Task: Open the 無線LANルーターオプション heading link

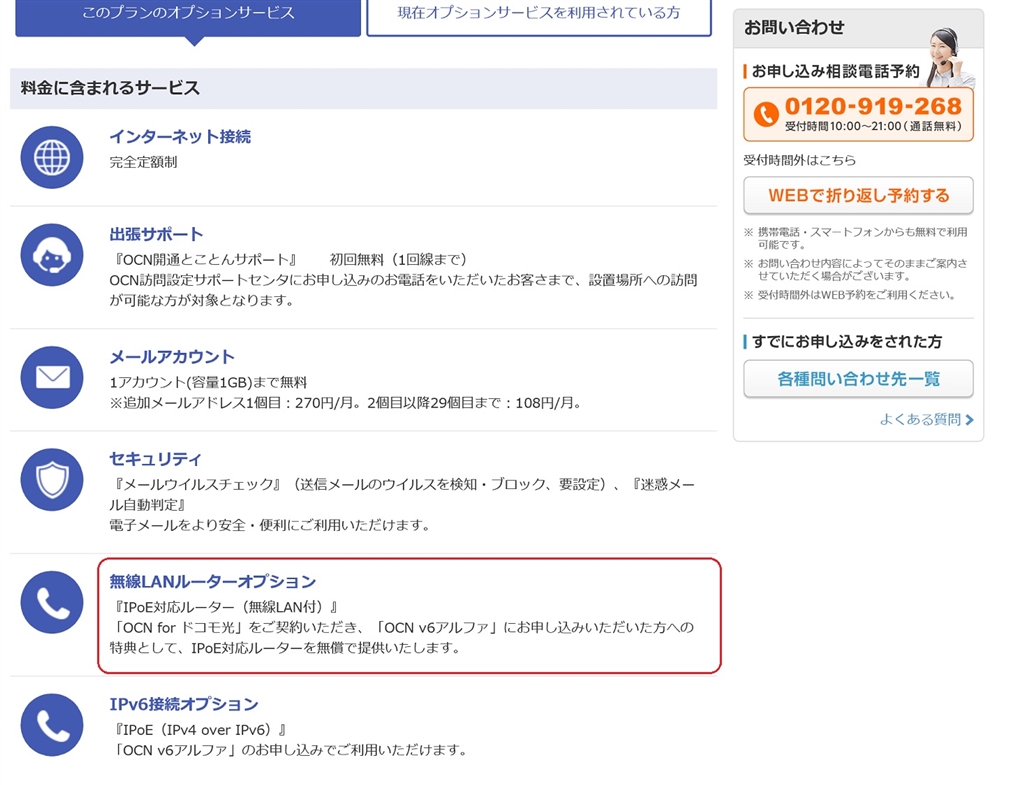Action: 213,581
